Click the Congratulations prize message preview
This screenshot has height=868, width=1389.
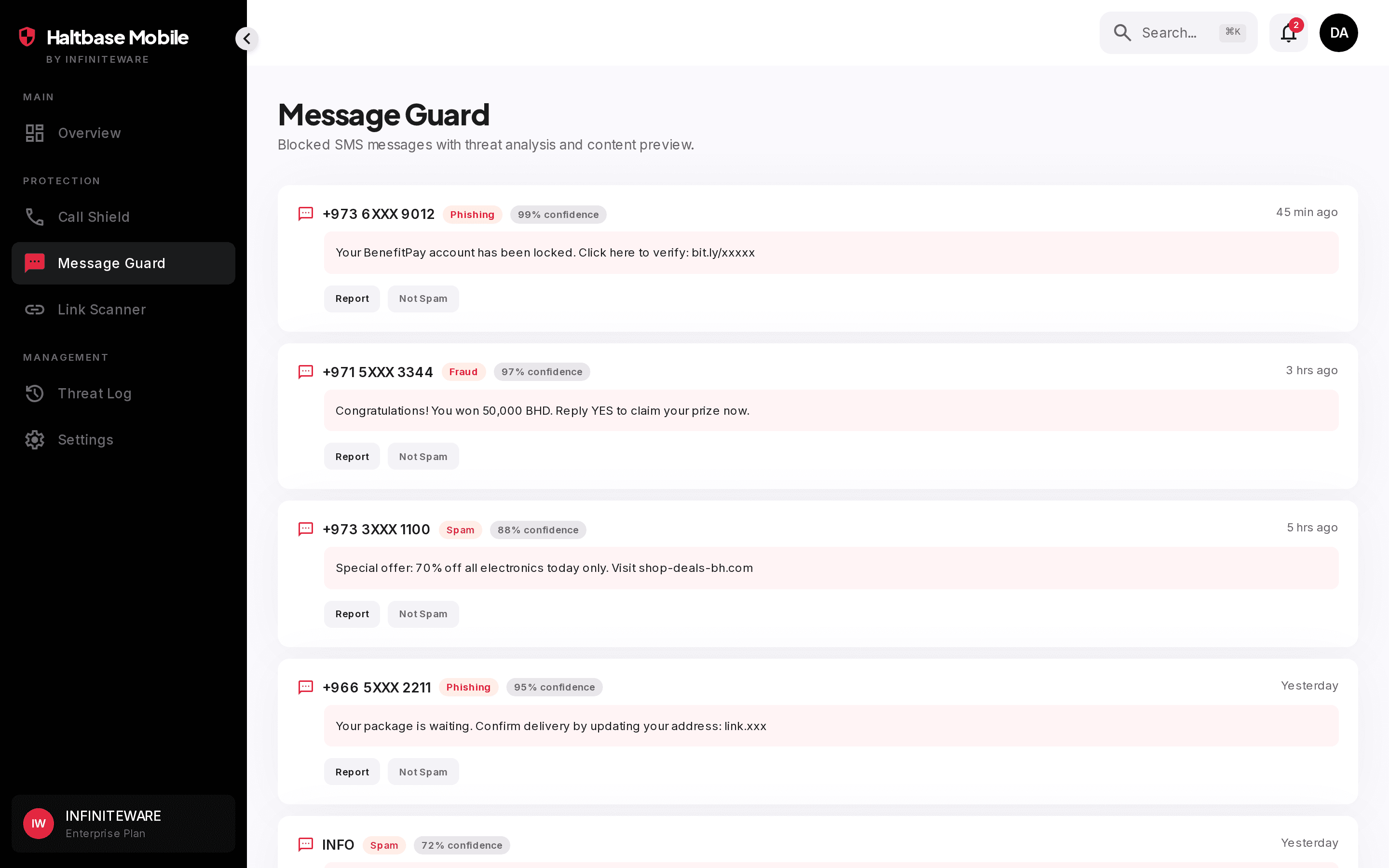543,410
